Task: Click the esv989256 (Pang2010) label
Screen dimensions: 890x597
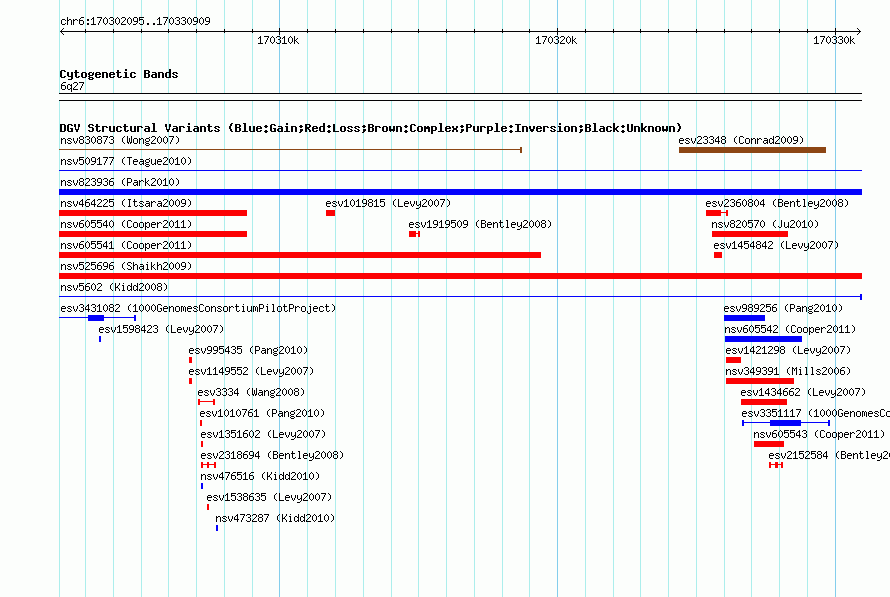Action: pyautogui.click(x=783, y=308)
